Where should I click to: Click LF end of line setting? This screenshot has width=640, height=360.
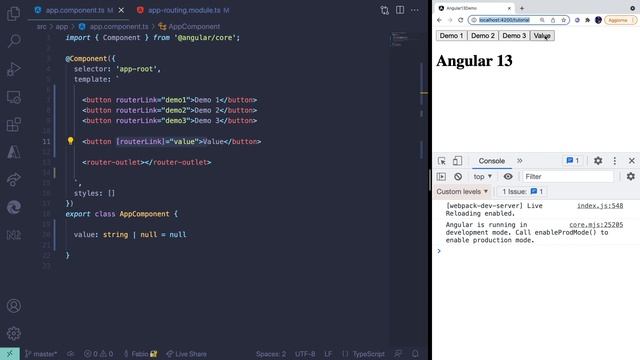pos(328,353)
